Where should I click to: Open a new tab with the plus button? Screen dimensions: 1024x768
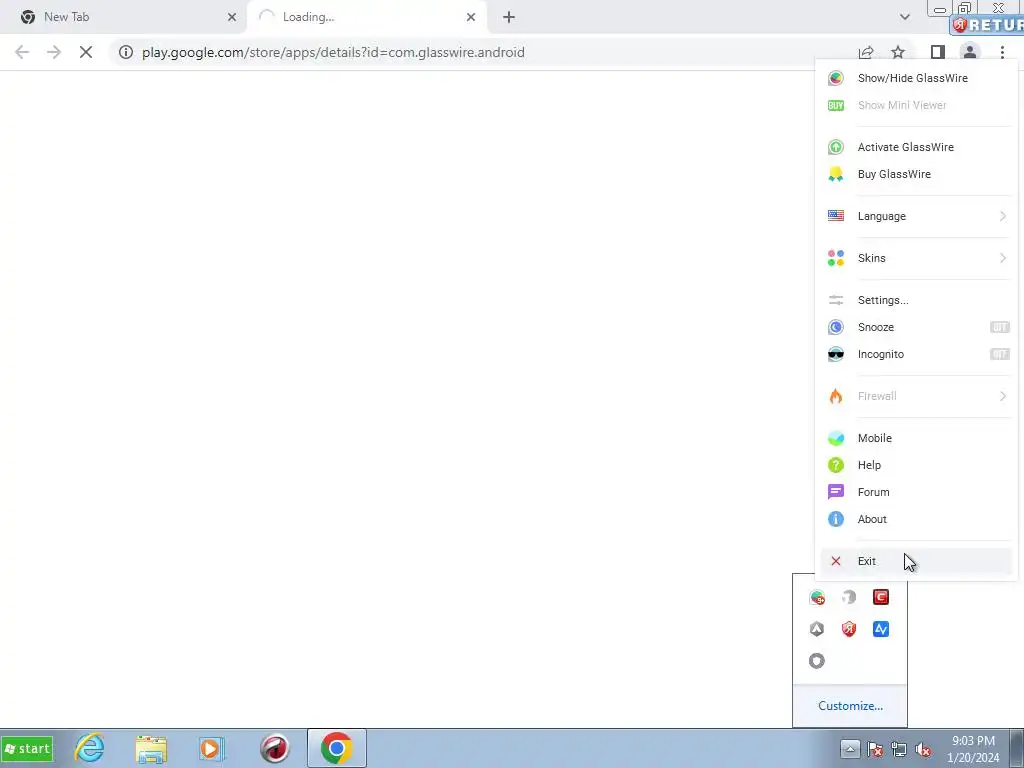(509, 17)
